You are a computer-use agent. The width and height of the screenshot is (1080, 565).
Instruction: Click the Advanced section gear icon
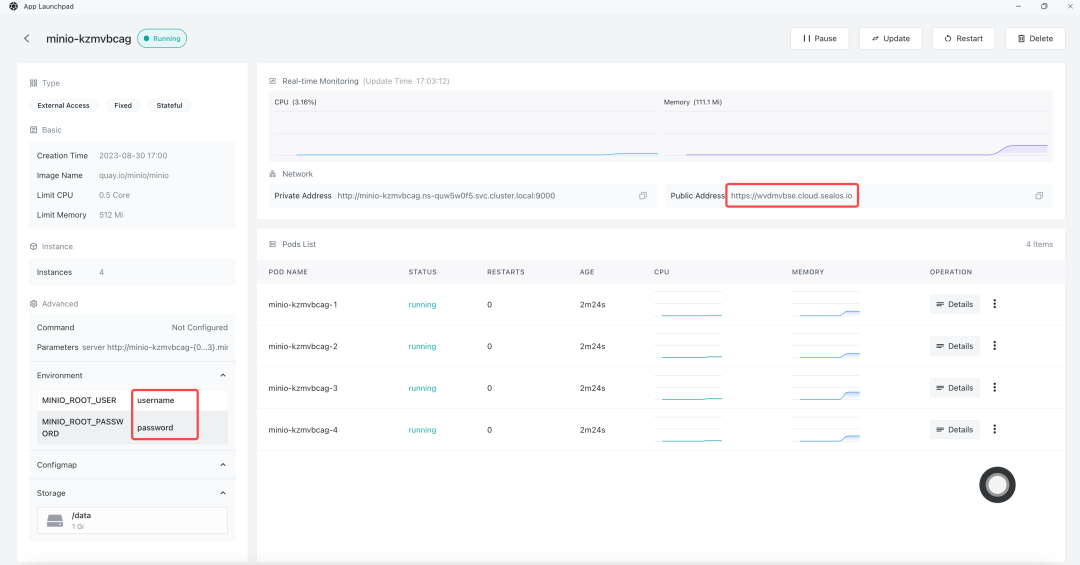(x=33, y=304)
